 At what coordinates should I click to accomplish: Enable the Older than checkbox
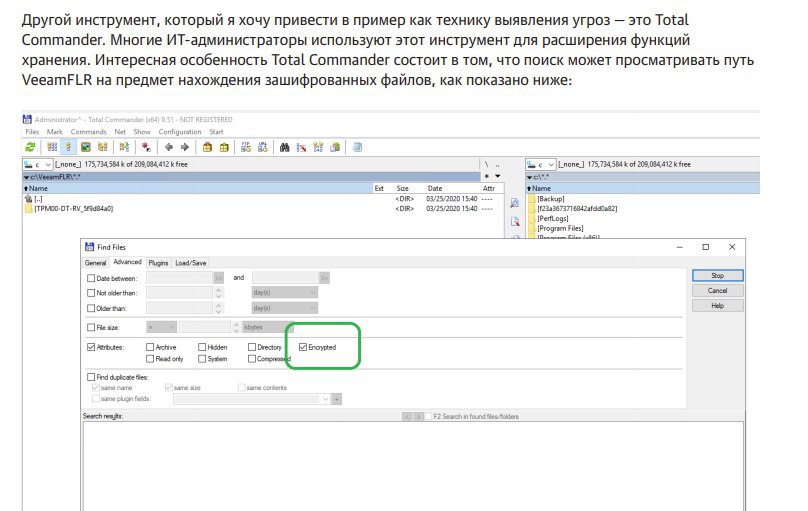click(91, 309)
